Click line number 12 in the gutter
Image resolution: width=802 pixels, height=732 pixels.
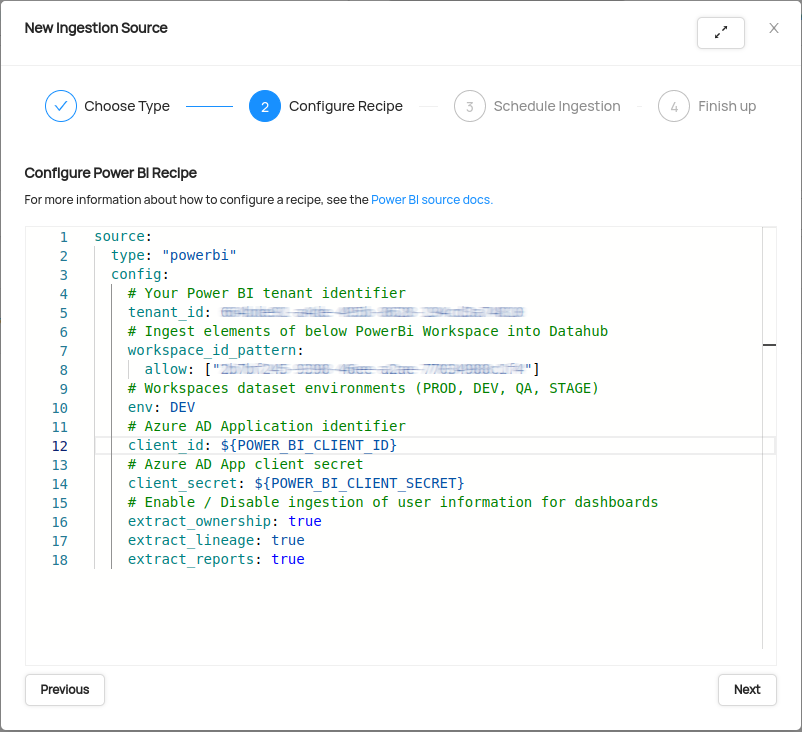coord(60,446)
